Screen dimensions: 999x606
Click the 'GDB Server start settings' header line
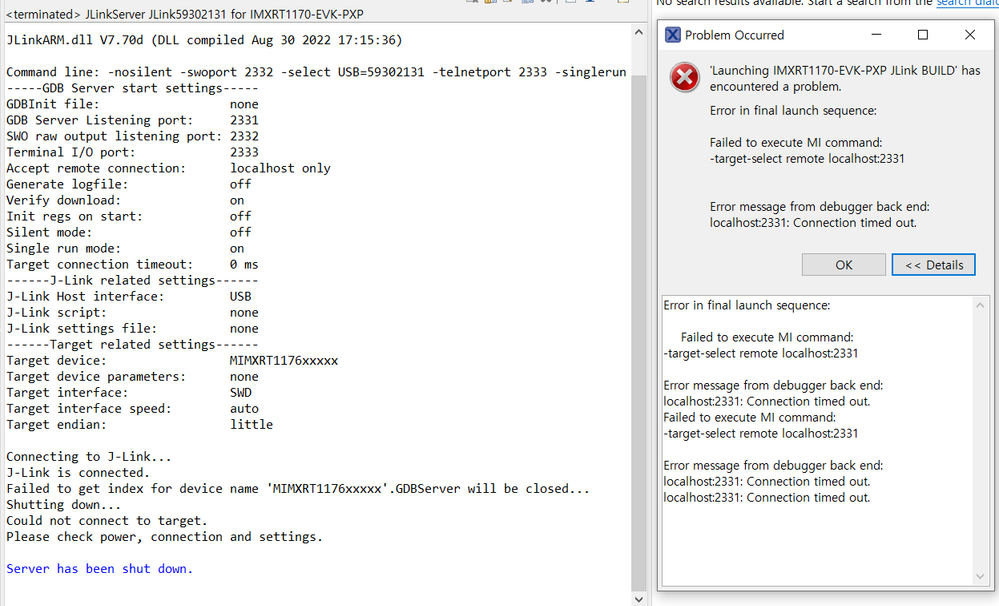point(132,88)
